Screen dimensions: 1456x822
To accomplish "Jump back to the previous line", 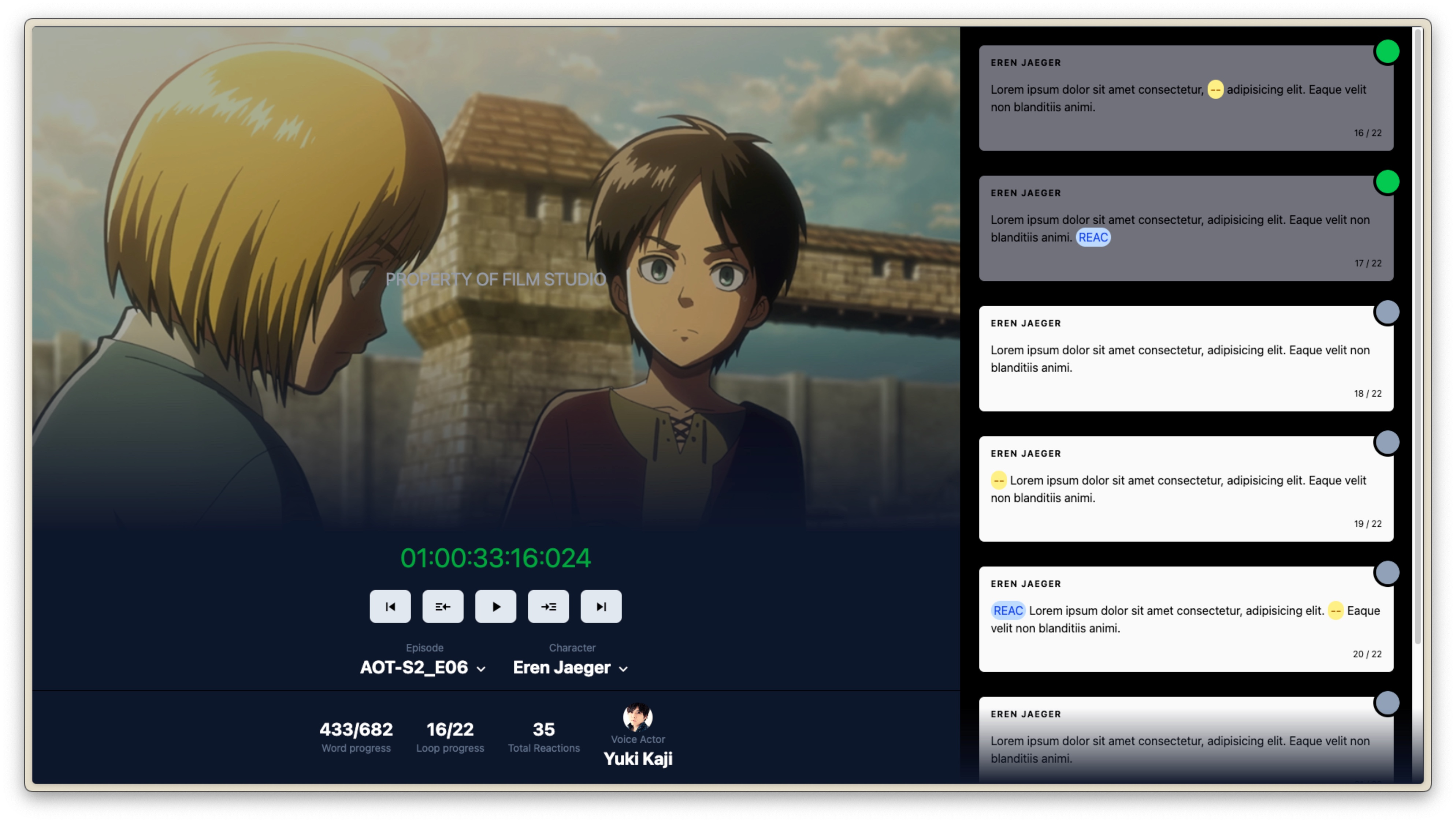I will click(443, 606).
